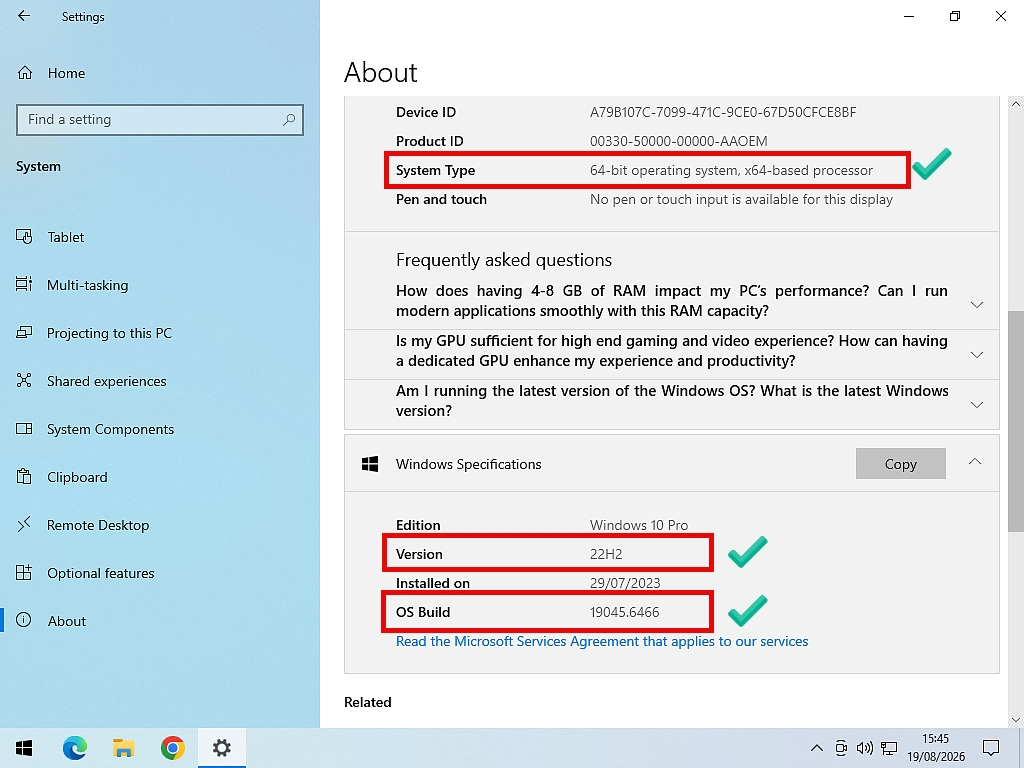Close the Settings window

click(1000, 16)
